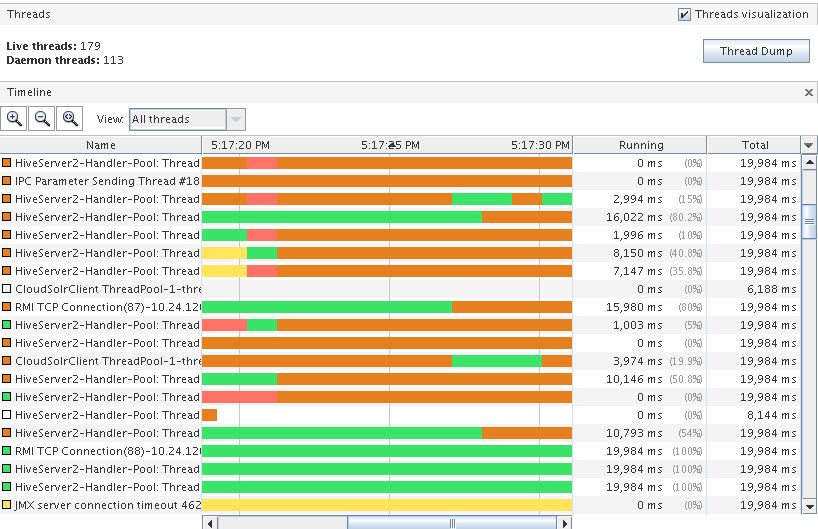Zoom in on the threads timeline
The image size is (818, 529).
(14, 119)
